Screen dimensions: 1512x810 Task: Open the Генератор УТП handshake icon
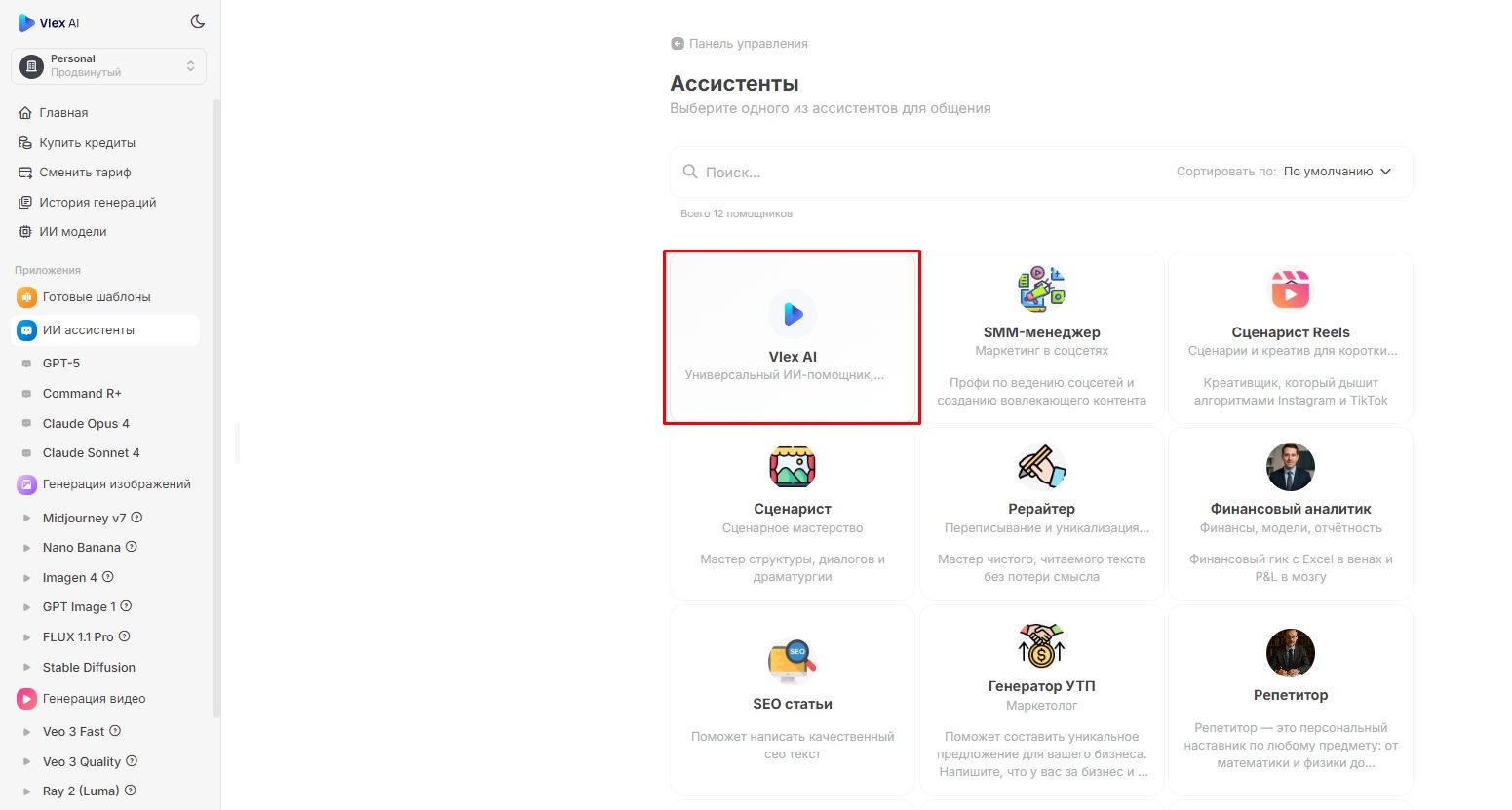click(x=1041, y=644)
